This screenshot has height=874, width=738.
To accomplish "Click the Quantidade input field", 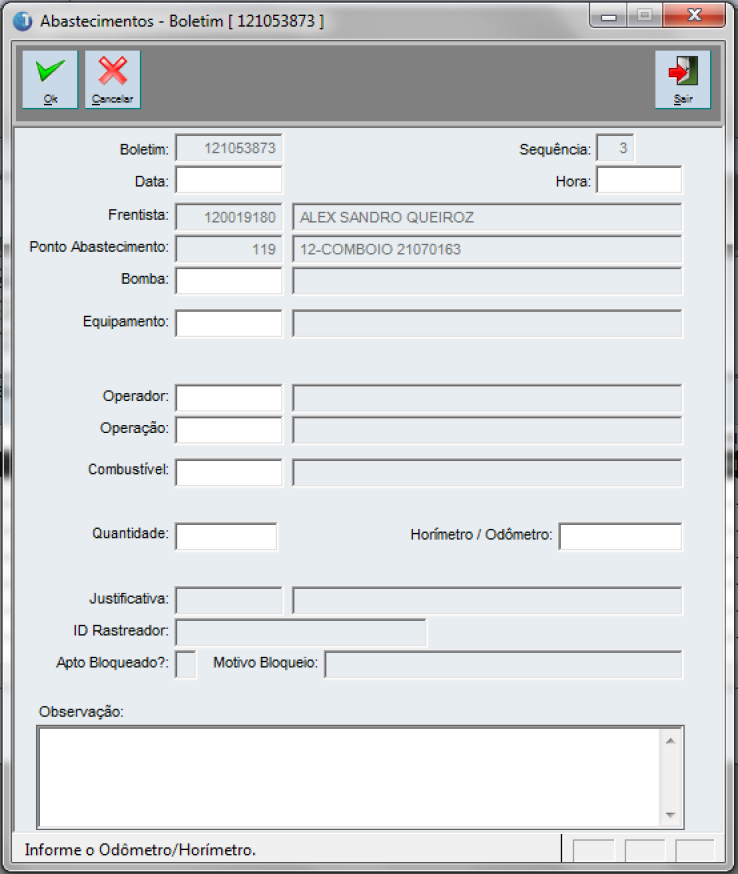I will tap(226, 536).
